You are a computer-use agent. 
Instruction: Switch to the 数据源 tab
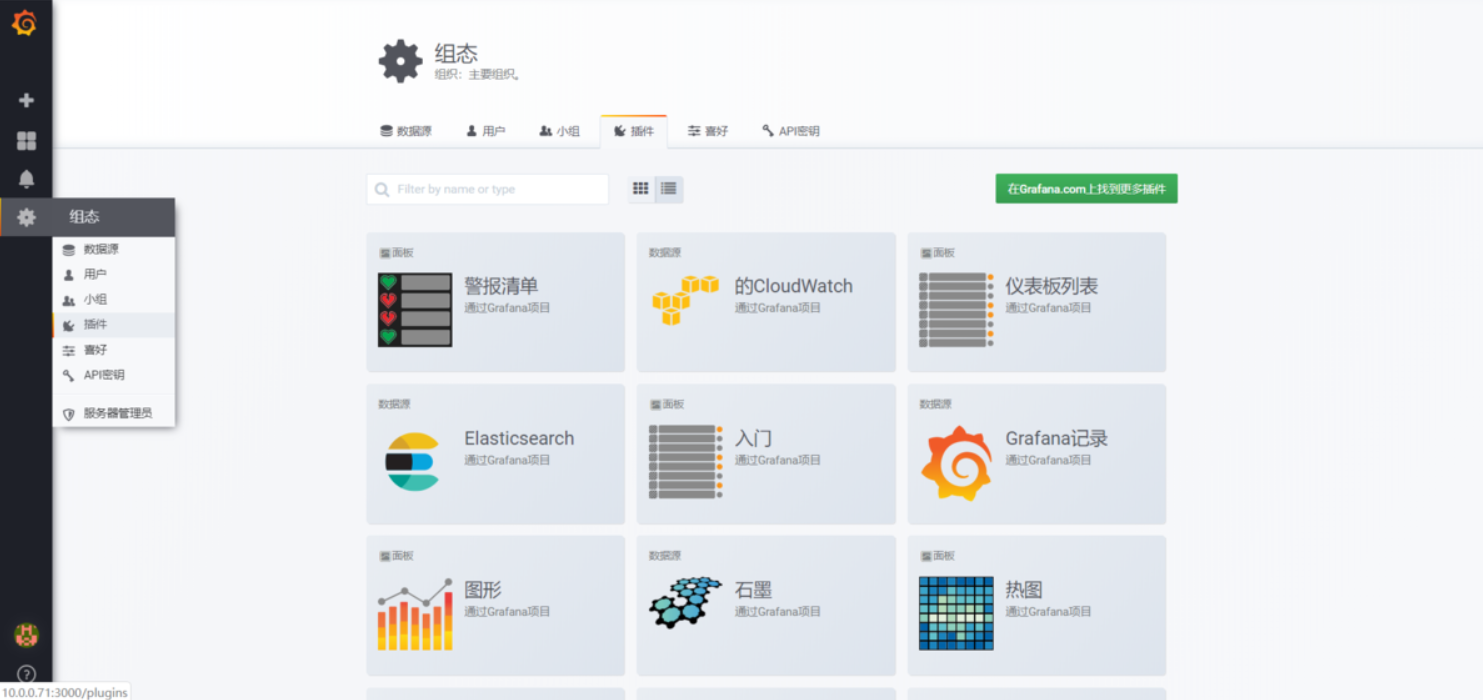point(406,131)
